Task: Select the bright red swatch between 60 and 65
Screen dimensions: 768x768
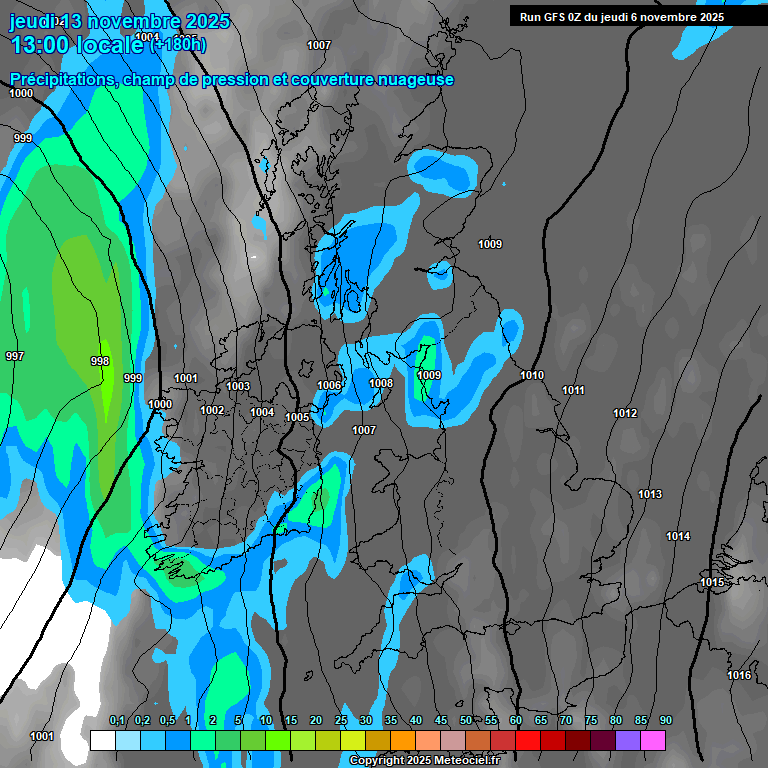Action: coord(528,740)
